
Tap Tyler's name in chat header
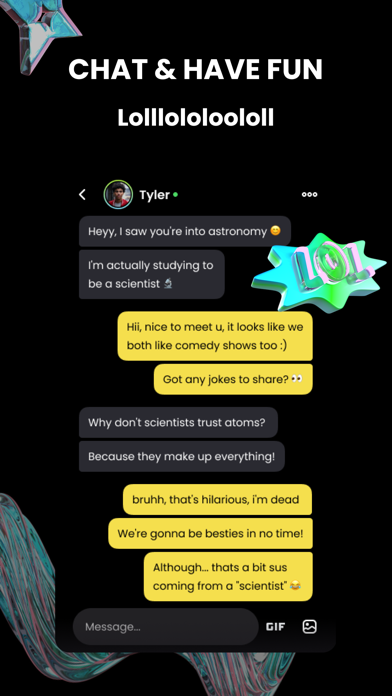[154, 195]
